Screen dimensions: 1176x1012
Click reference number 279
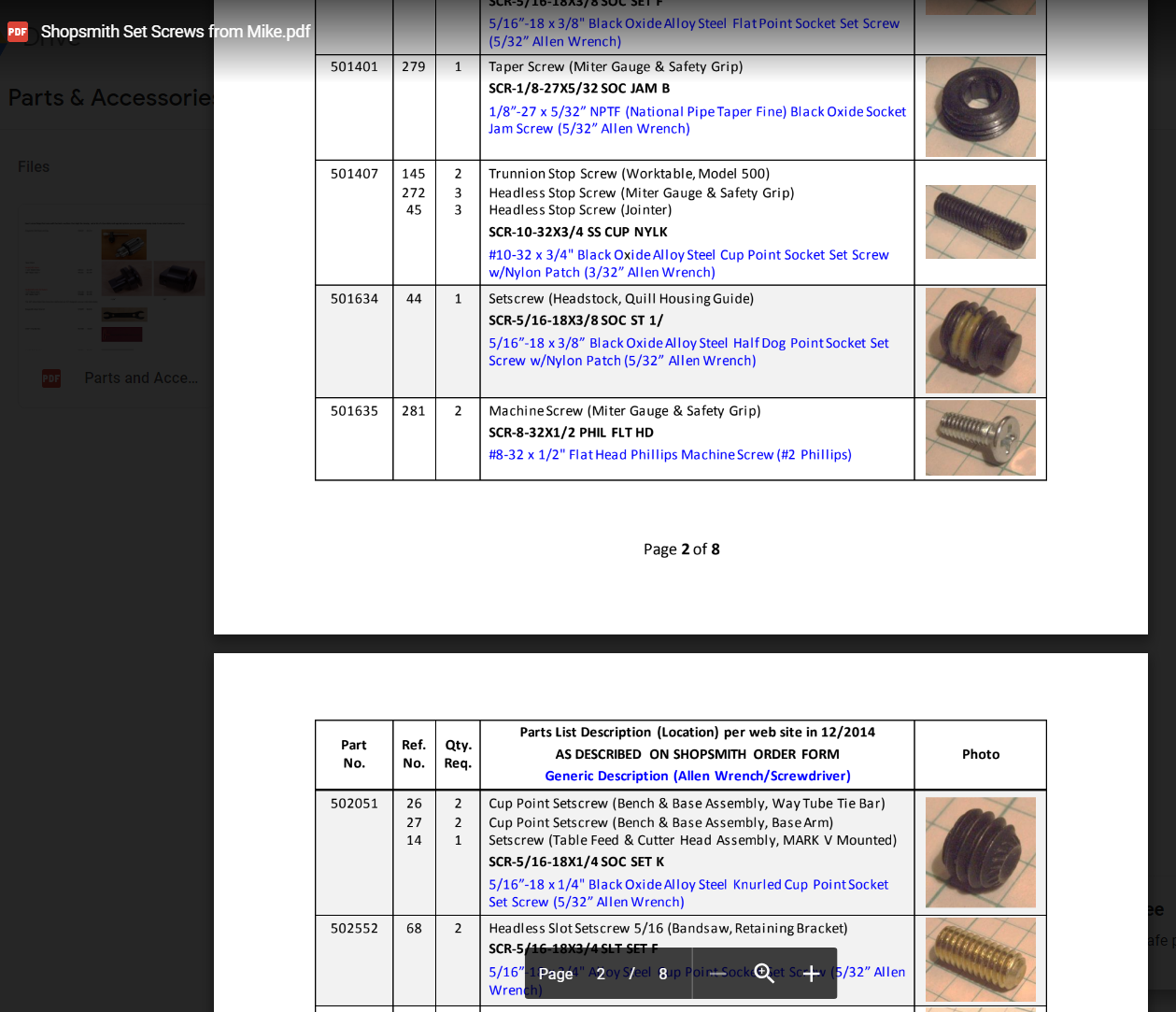(x=414, y=67)
